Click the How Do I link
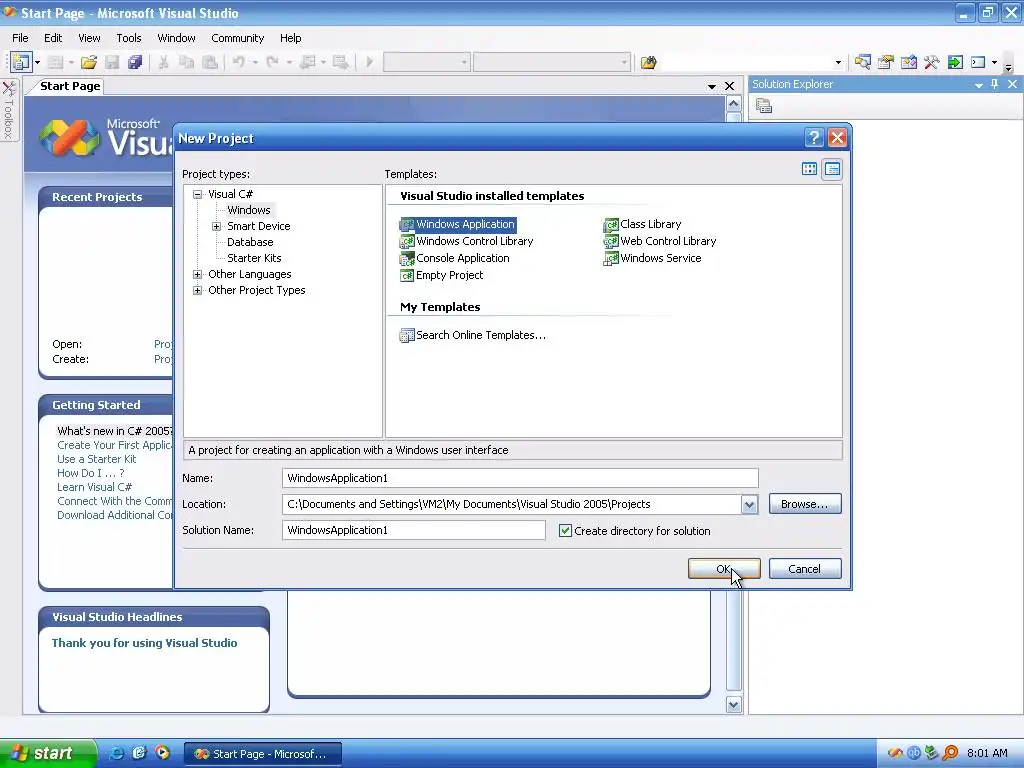 pos(90,473)
